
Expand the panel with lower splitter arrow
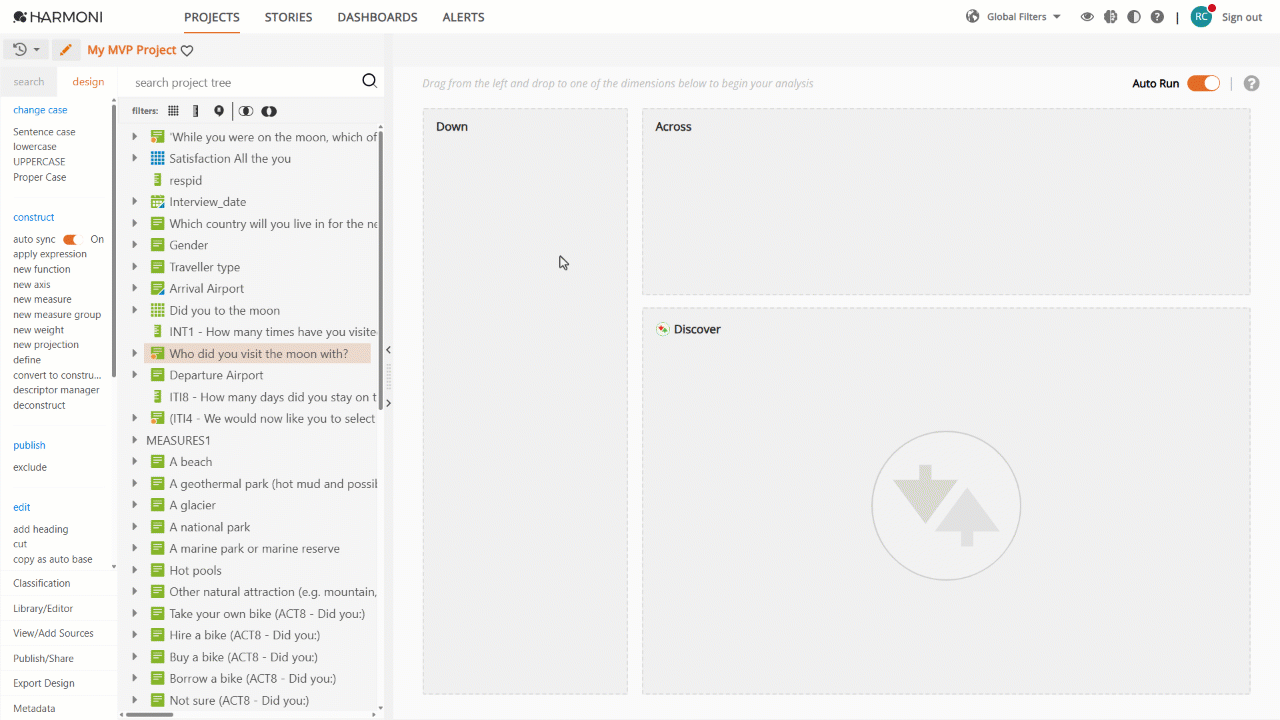tap(388, 403)
